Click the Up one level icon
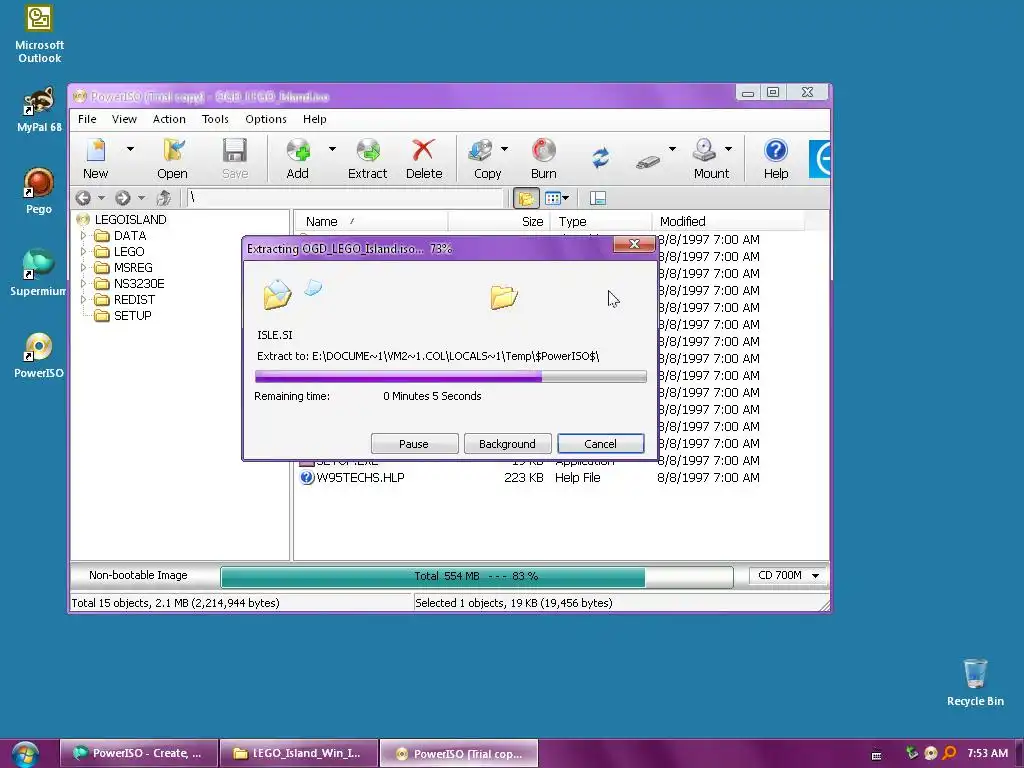 pos(163,198)
